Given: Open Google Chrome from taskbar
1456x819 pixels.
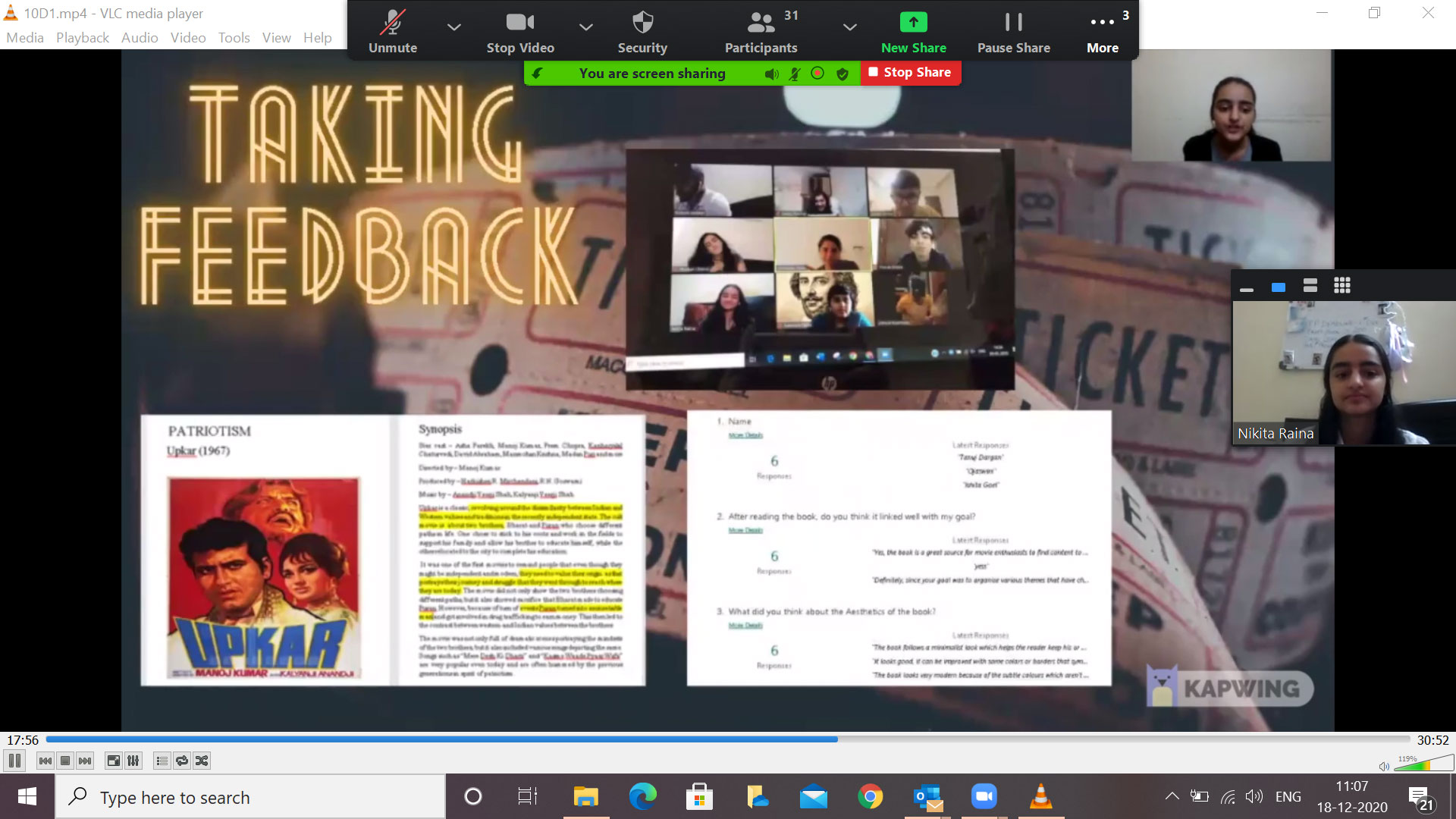Looking at the screenshot, I should point(871,797).
